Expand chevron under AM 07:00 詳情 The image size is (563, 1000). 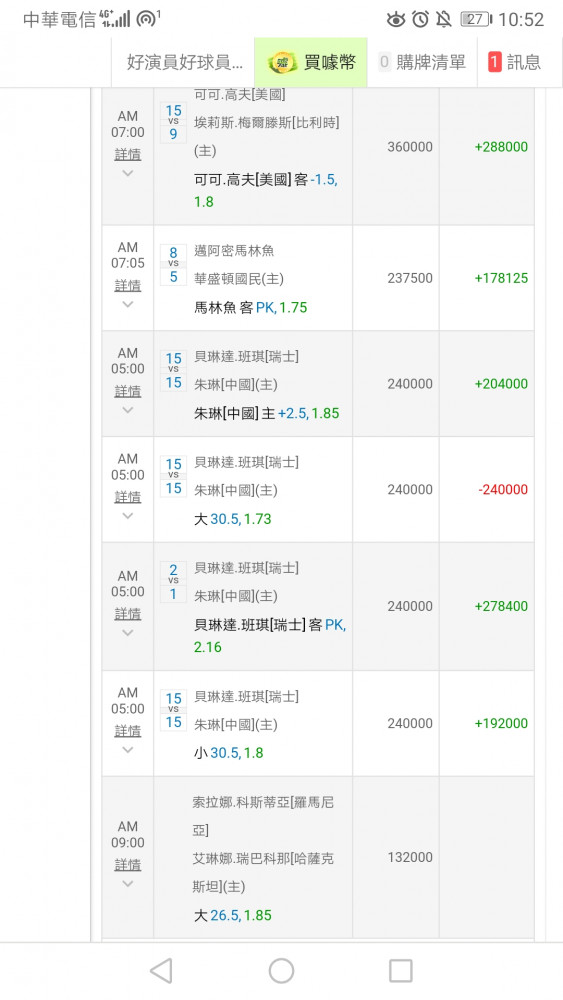128,173
